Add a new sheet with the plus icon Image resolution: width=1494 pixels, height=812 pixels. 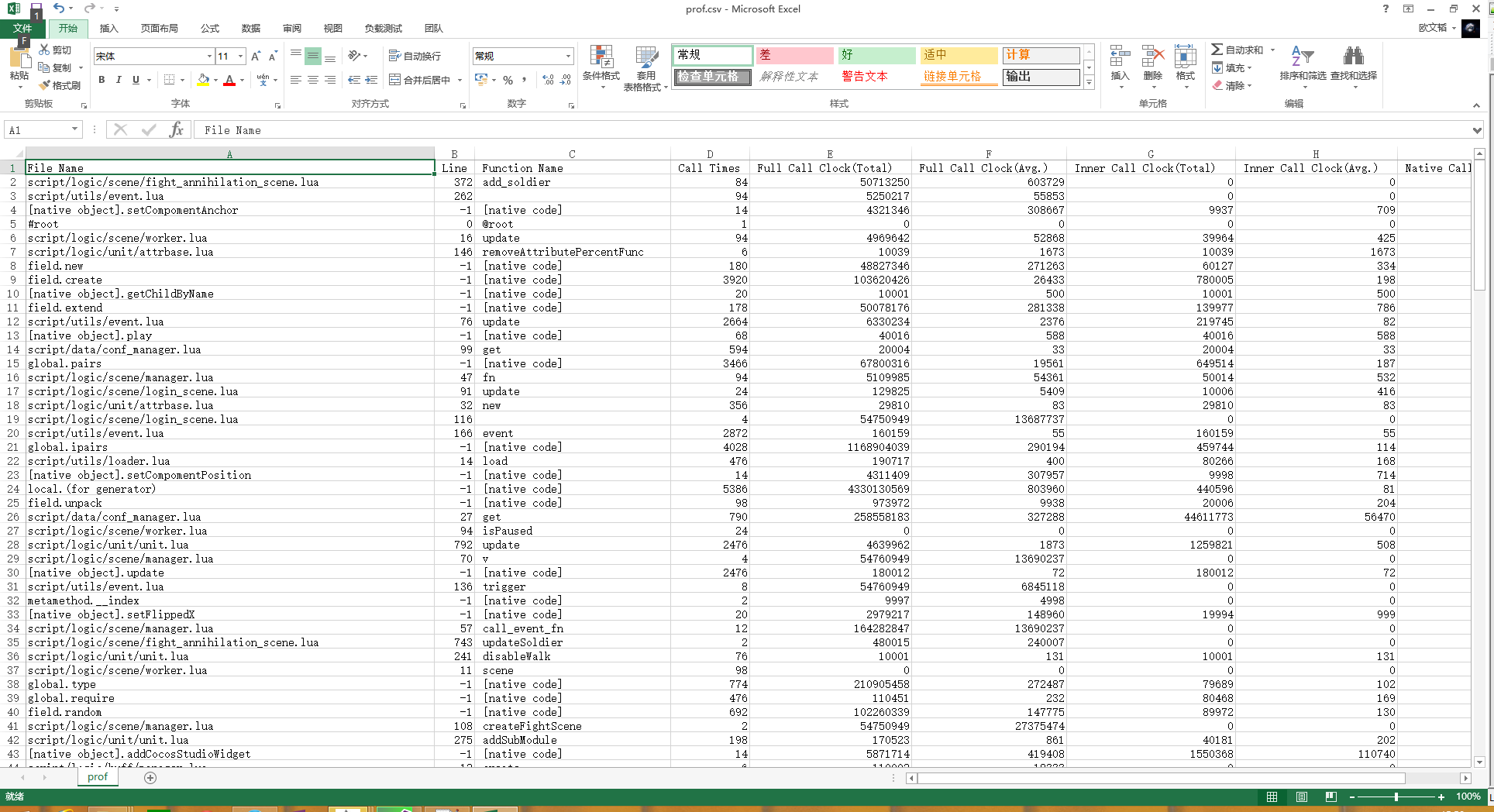(150, 777)
